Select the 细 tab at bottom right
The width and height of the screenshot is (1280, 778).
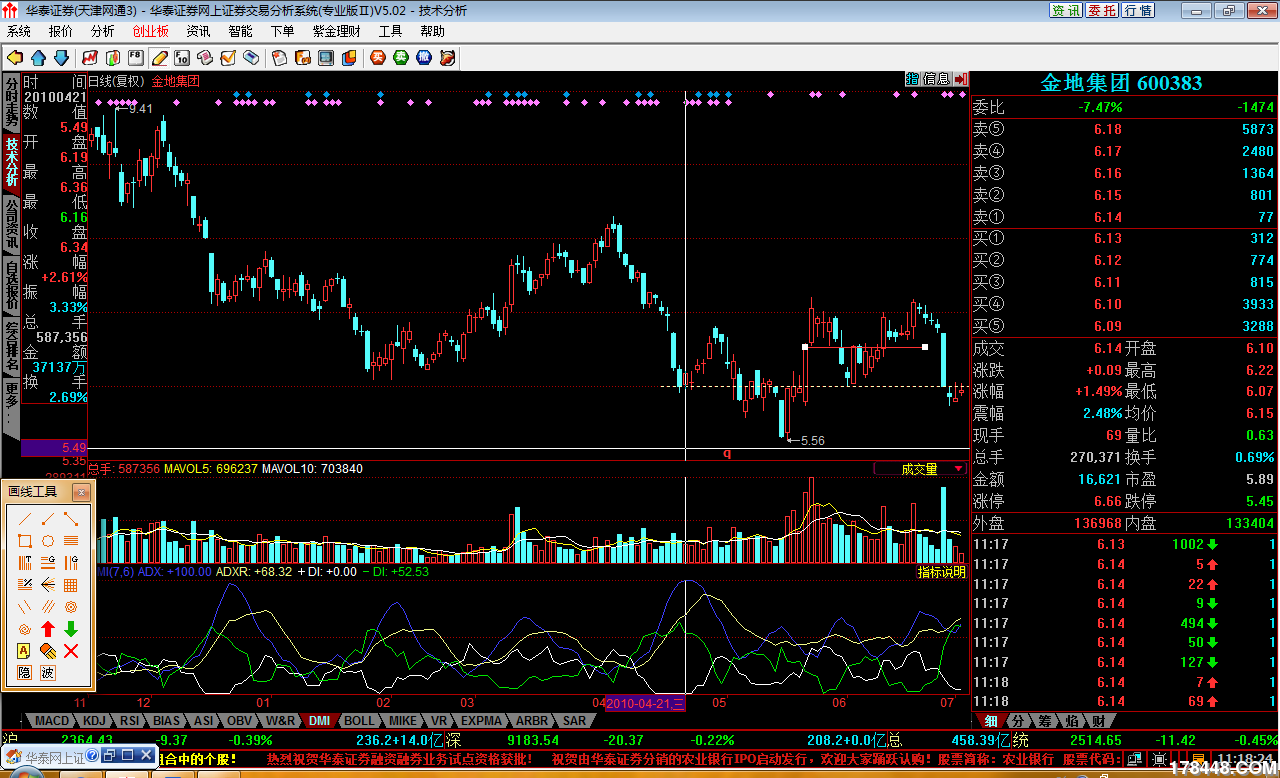(x=991, y=720)
